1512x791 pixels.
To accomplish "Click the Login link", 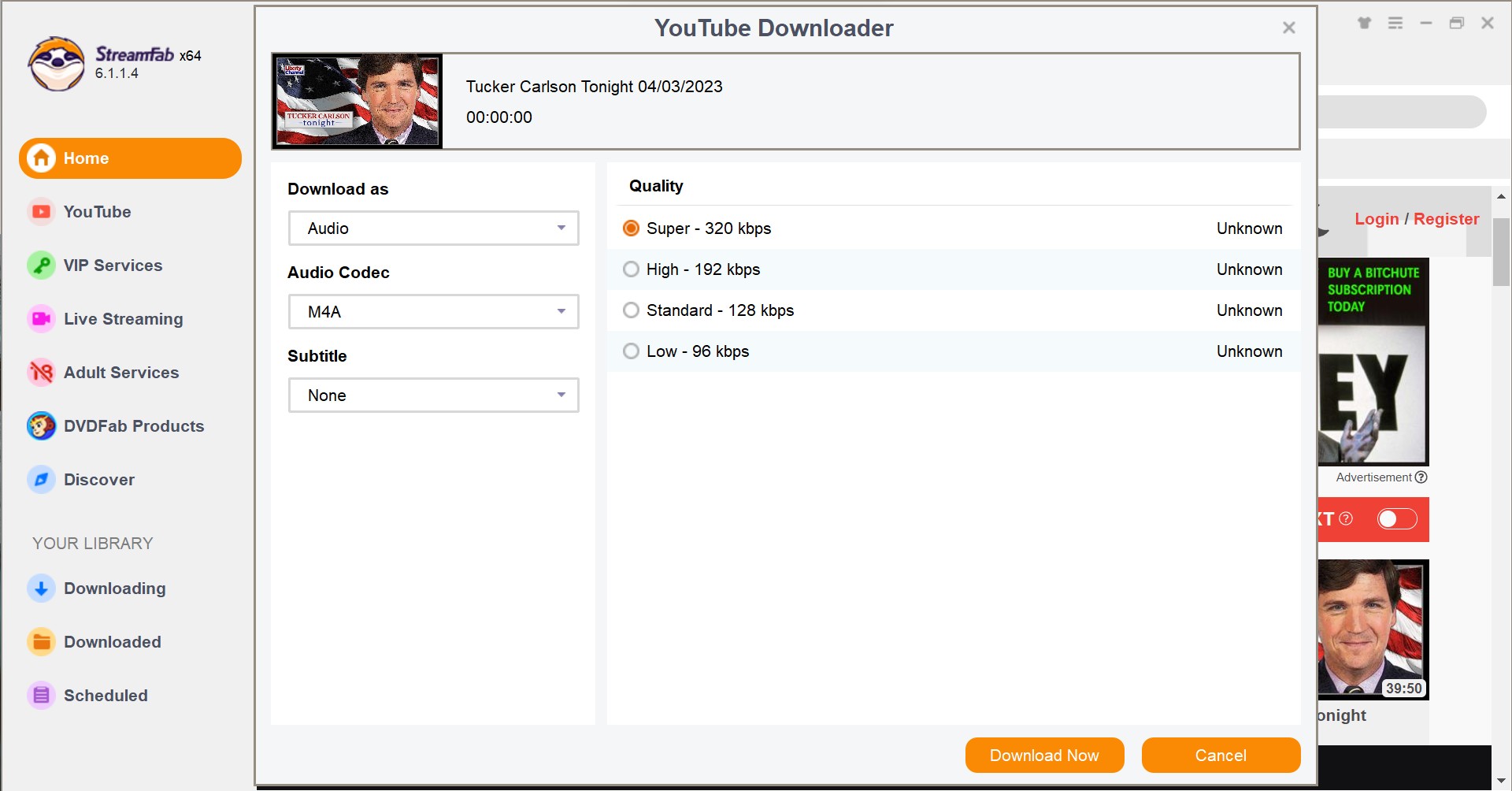I will [x=1377, y=219].
